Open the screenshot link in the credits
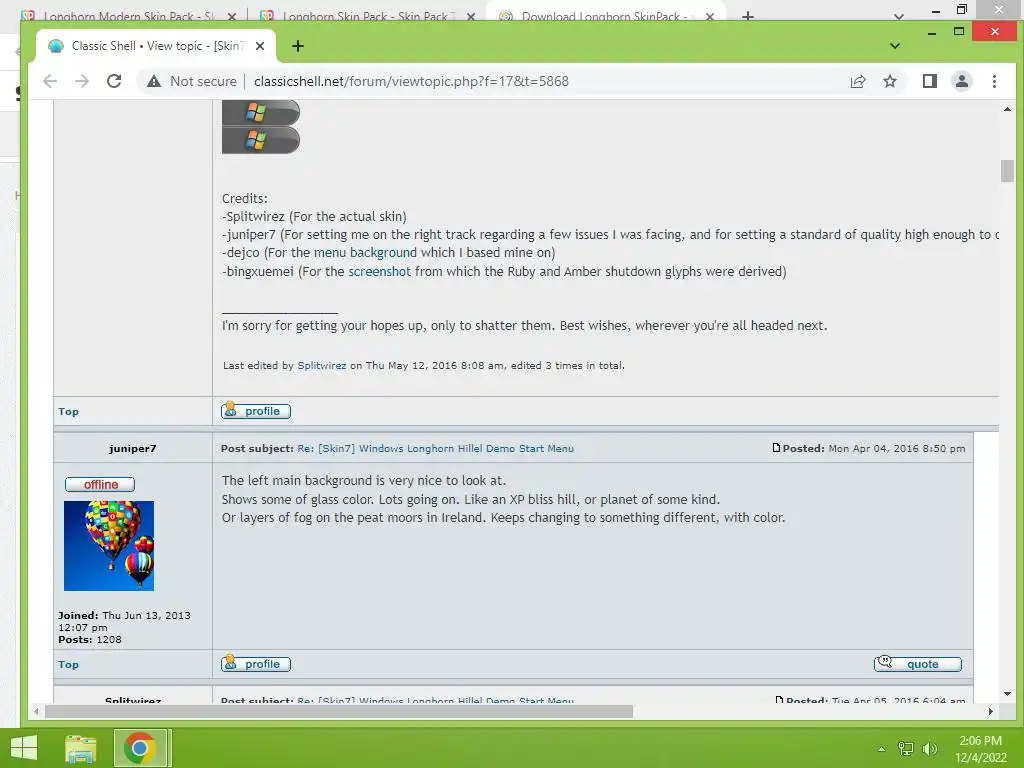 [379, 271]
